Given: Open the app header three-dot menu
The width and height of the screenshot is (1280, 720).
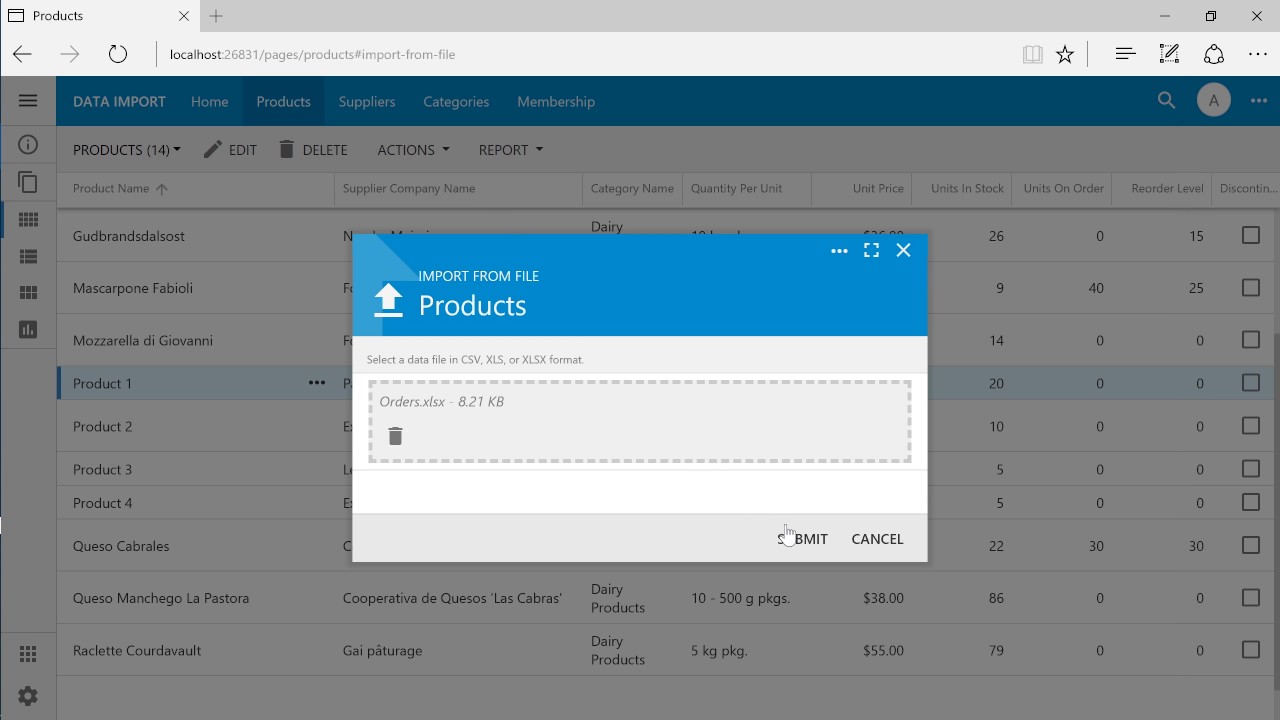Looking at the screenshot, I should pyautogui.click(x=1258, y=101).
